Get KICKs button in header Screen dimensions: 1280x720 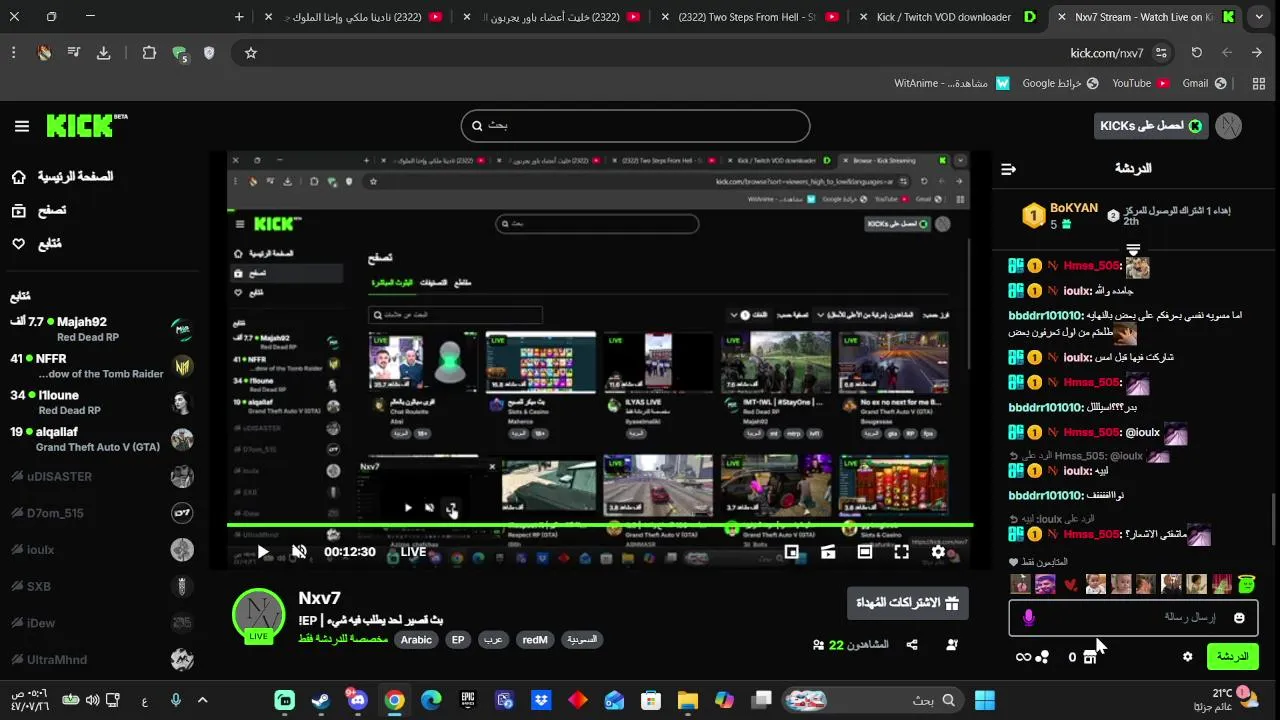click(1151, 126)
